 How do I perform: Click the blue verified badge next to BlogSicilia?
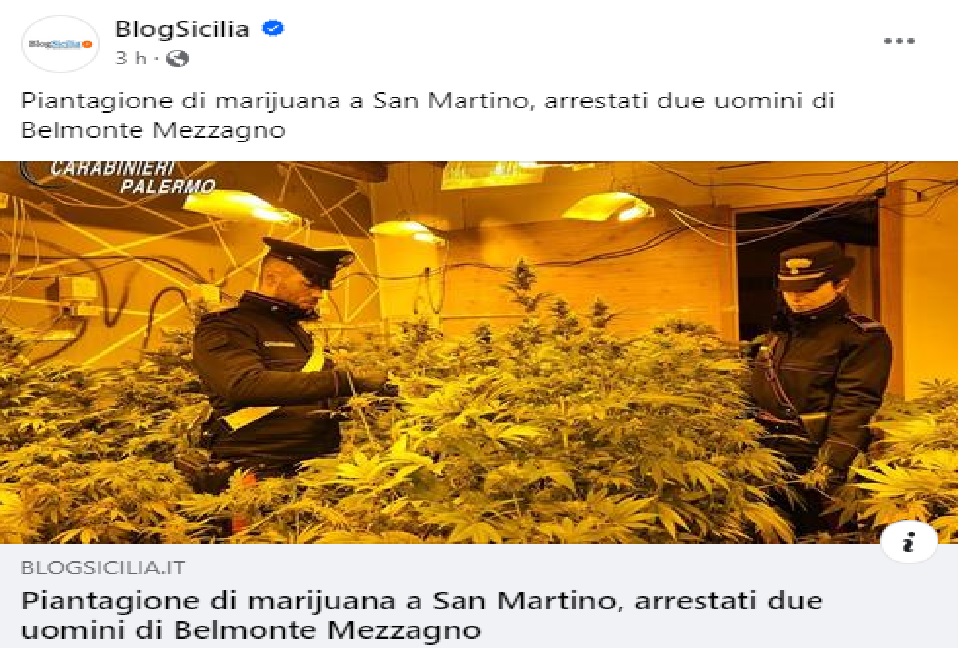(x=273, y=28)
